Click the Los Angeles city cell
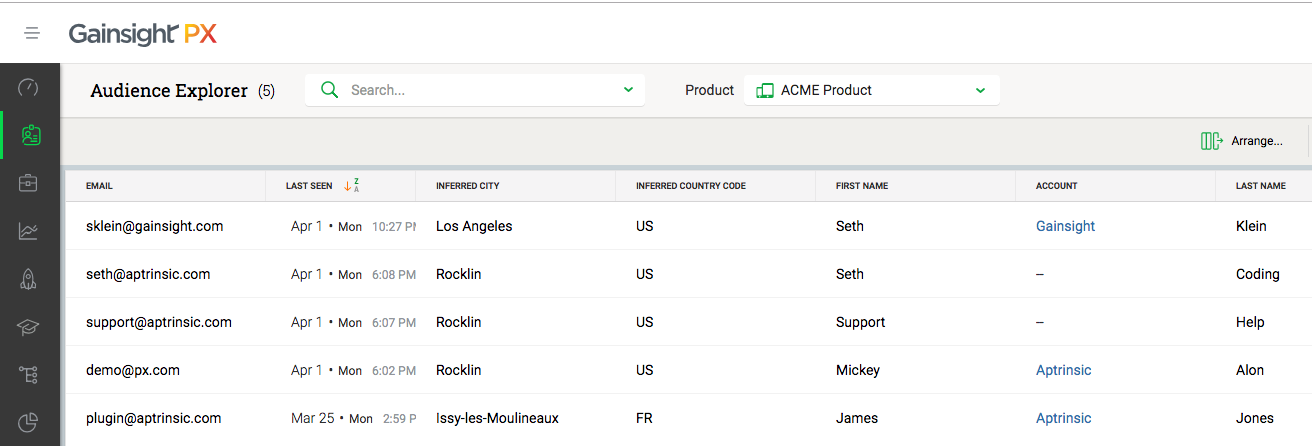Screen dimensions: 1312x446 474,226
